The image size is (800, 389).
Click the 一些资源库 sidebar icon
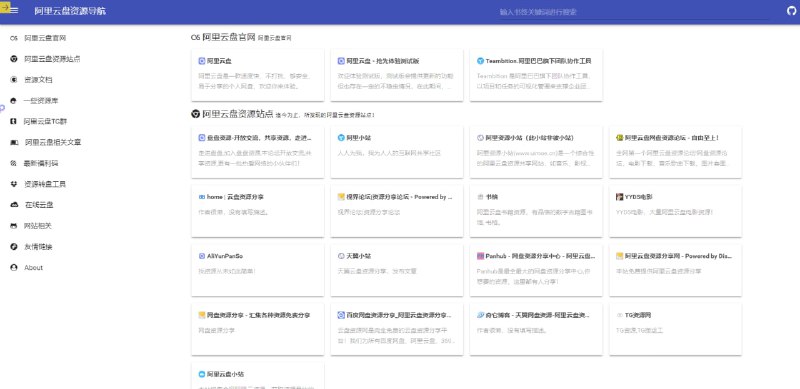14,101
